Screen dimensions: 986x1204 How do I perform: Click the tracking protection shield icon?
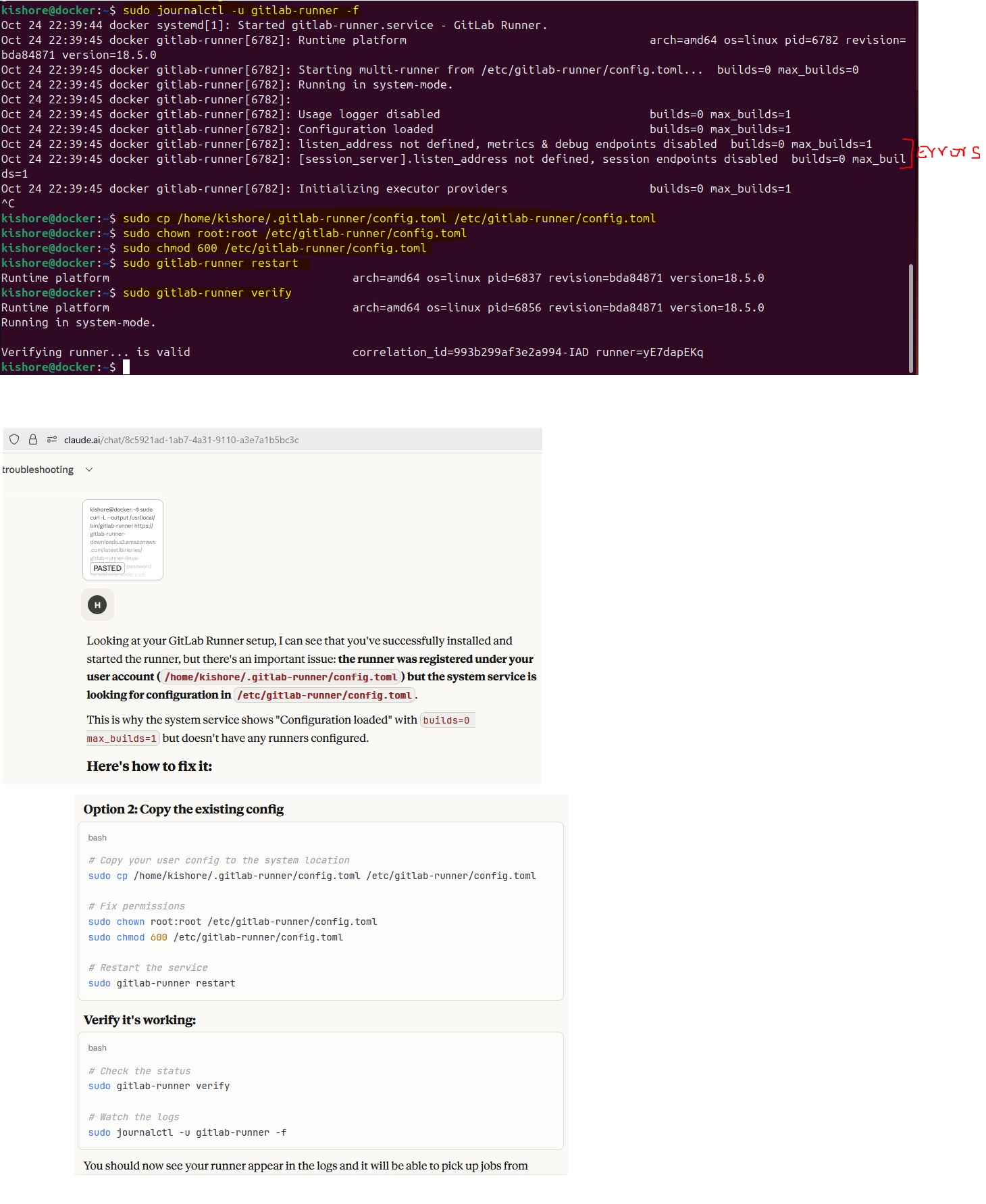(14, 439)
